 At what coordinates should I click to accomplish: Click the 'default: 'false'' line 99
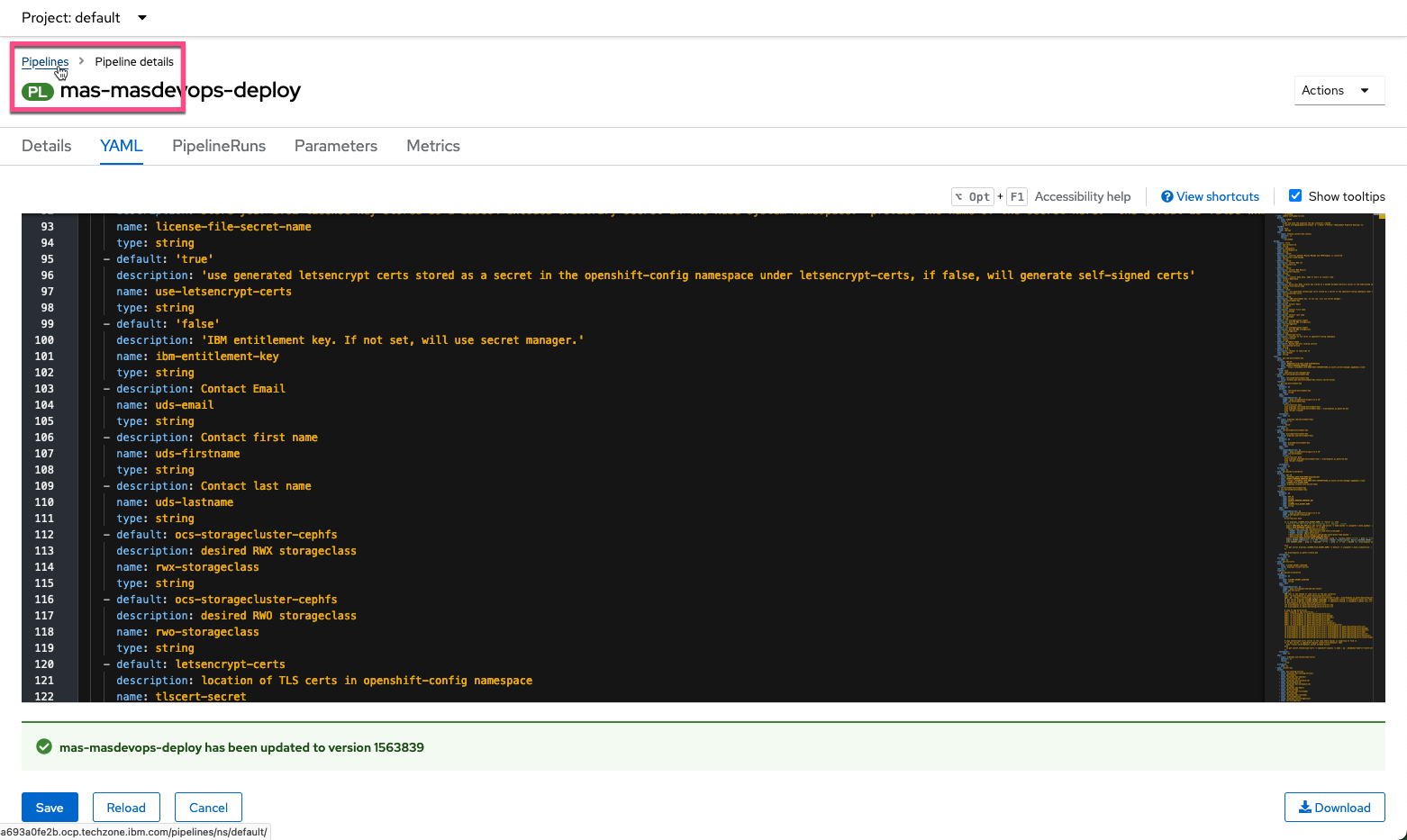(x=168, y=324)
